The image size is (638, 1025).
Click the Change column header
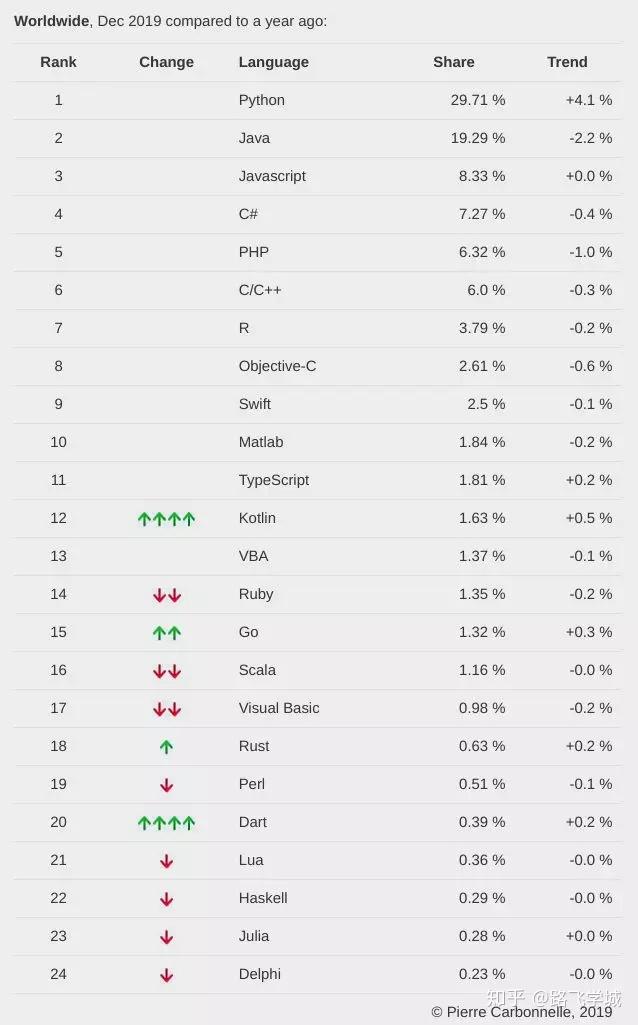point(166,62)
